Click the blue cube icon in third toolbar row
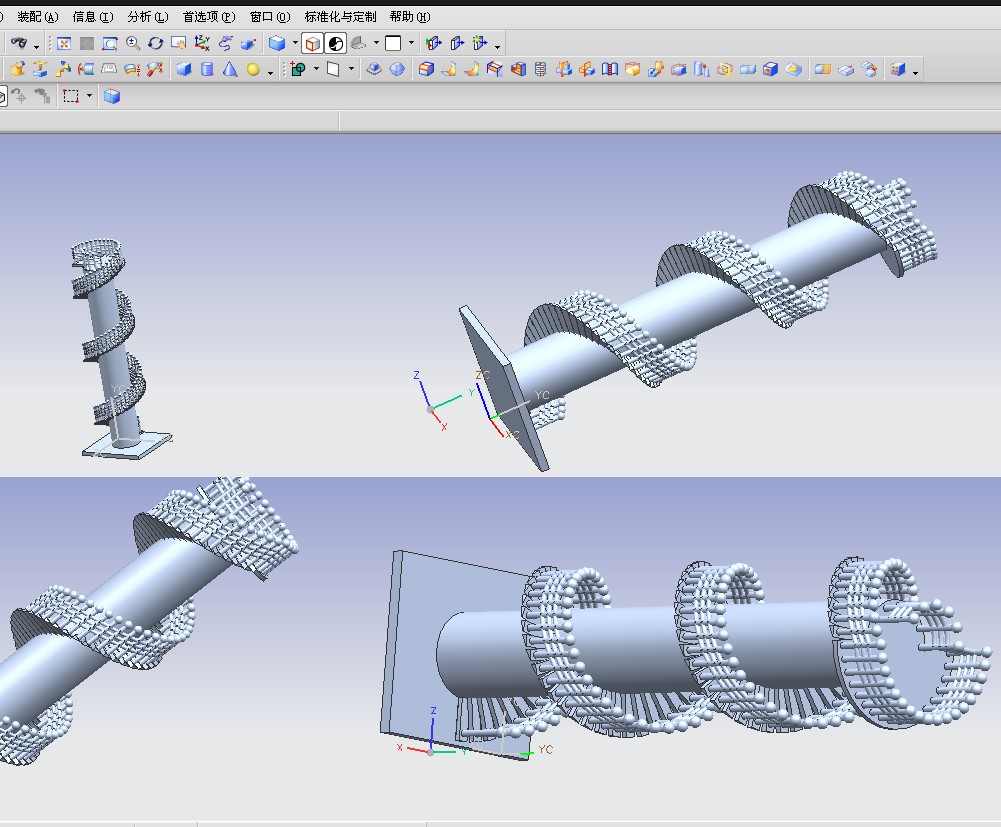1001x827 pixels. (x=112, y=96)
